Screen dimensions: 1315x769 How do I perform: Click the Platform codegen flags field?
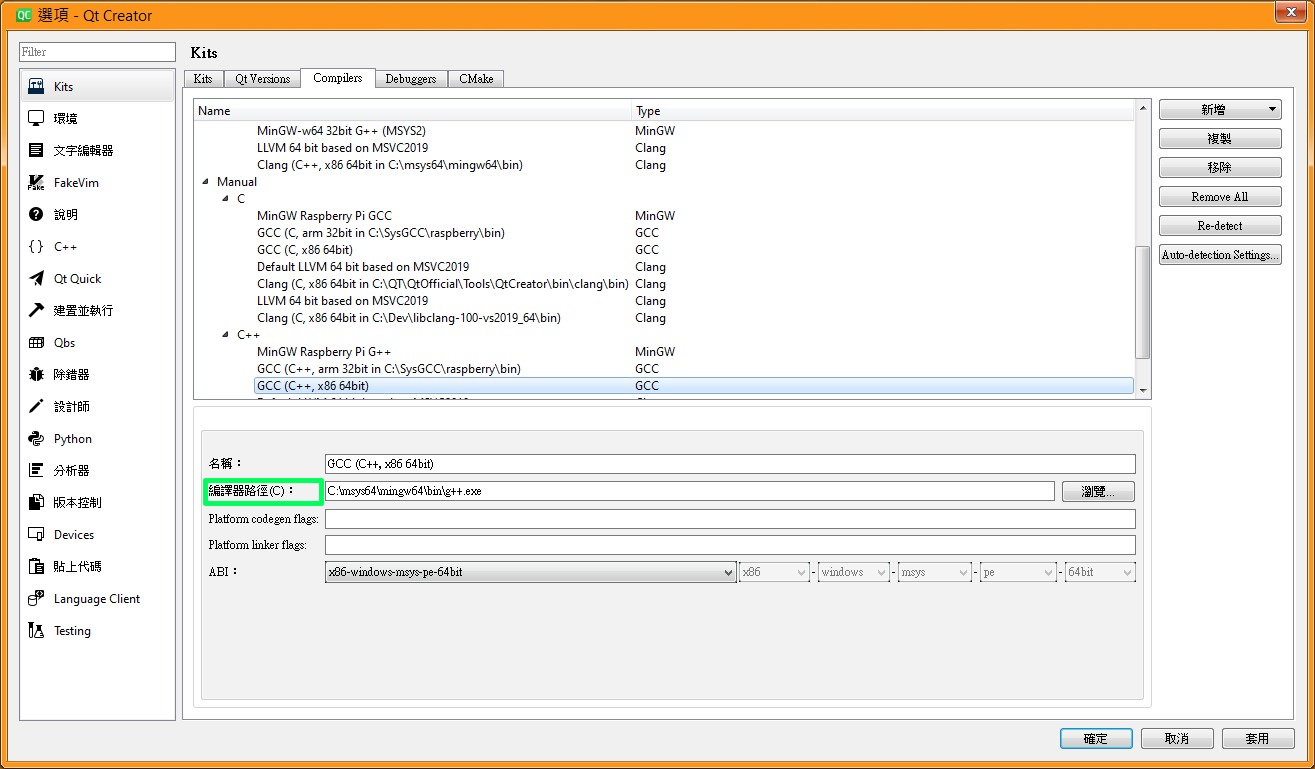[730, 519]
